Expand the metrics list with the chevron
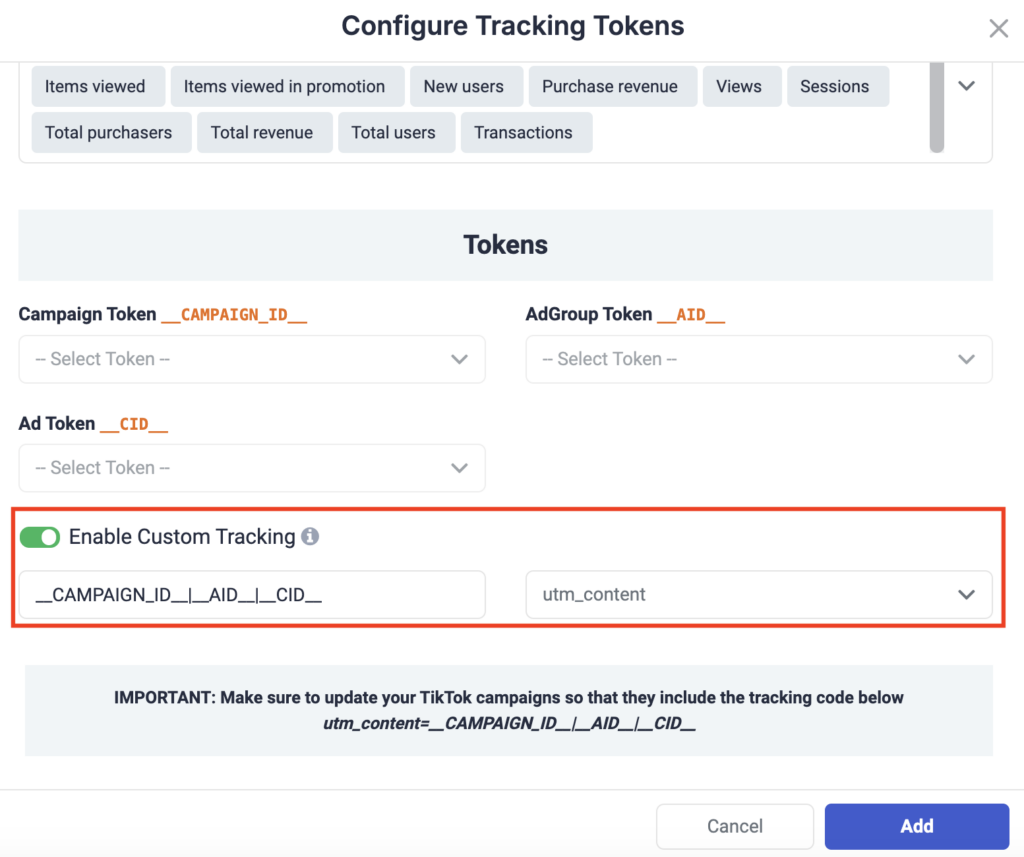 [966, 86]
